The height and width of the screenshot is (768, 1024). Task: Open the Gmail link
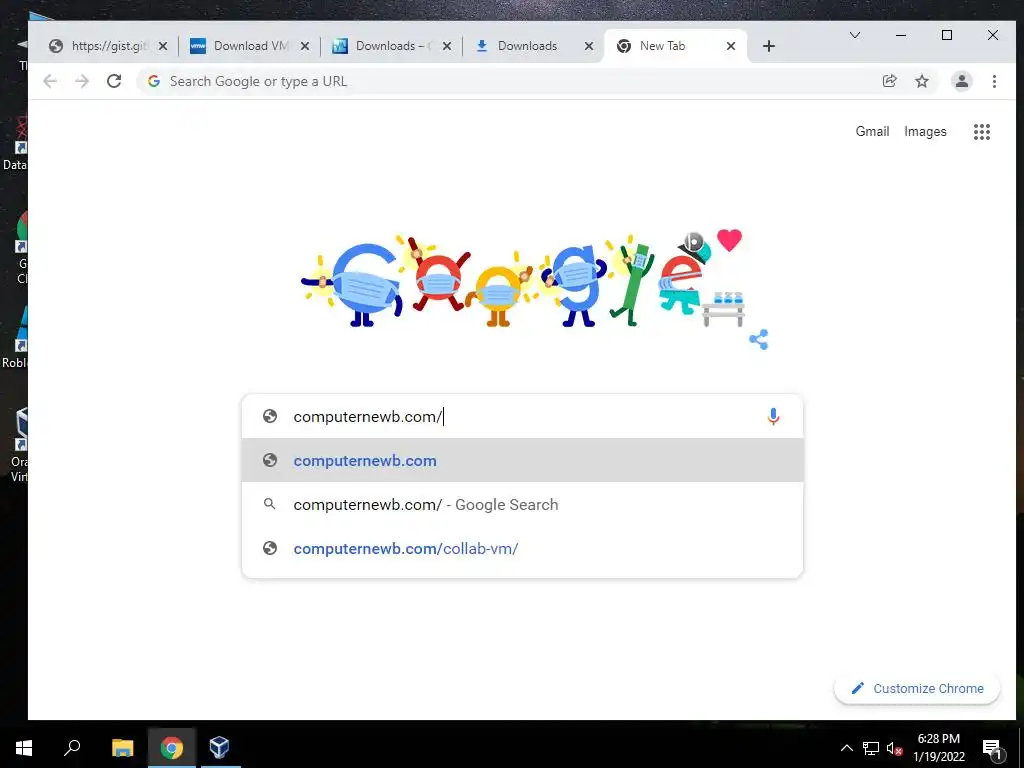click(872, 131)
